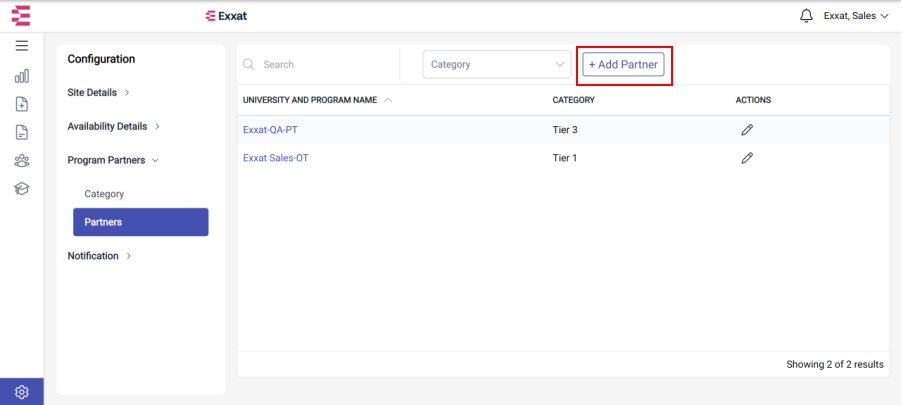The image size is (902, 405).
Task: Click the graduation cap sidebar icon
Action: point(22,189)
